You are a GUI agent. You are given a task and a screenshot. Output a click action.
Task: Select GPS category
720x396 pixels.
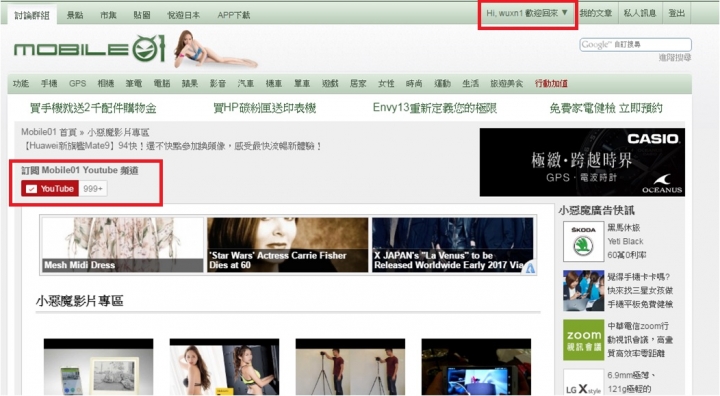pos(77,84)
